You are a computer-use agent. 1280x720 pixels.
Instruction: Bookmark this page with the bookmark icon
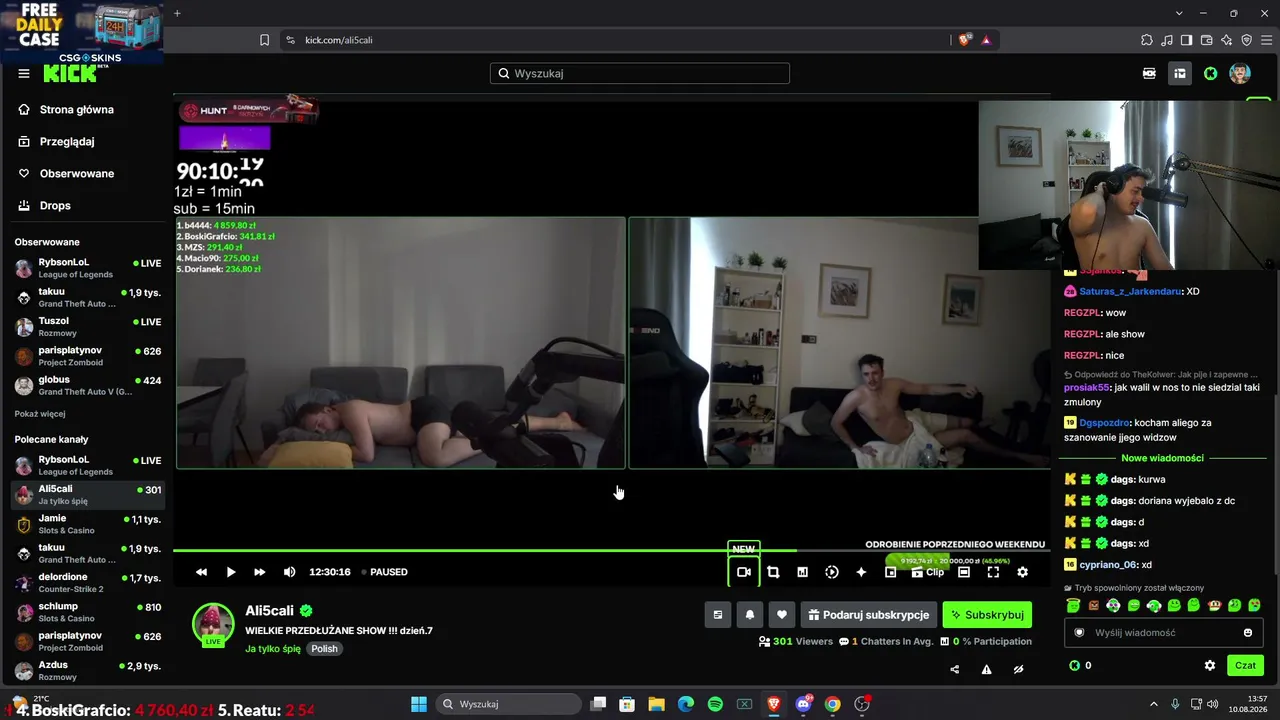click(264, 40)
